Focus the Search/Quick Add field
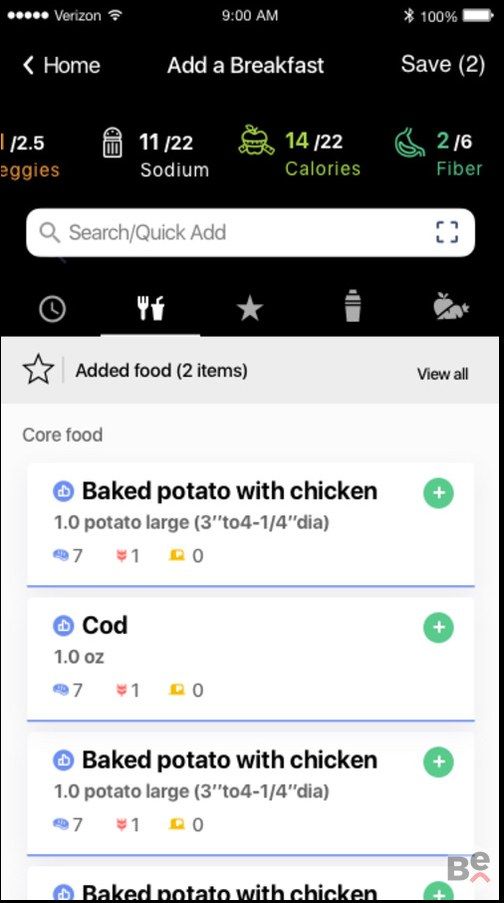The image size is (504, 903). pos(251,233)
